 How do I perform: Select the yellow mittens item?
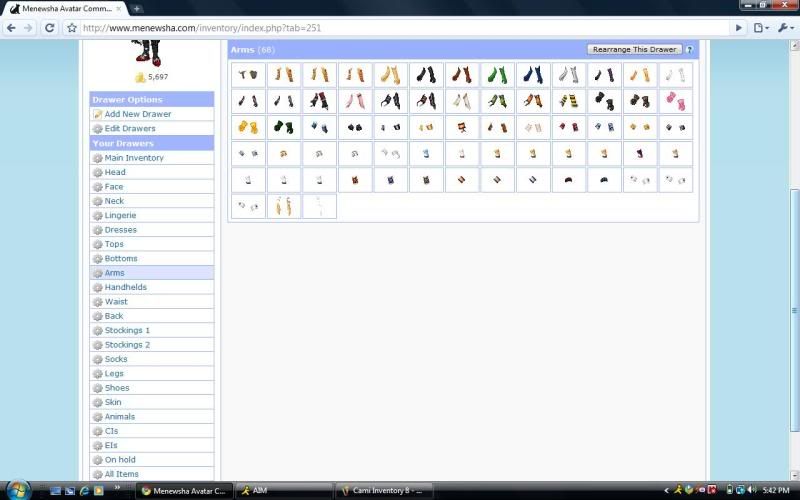[248, 127]
